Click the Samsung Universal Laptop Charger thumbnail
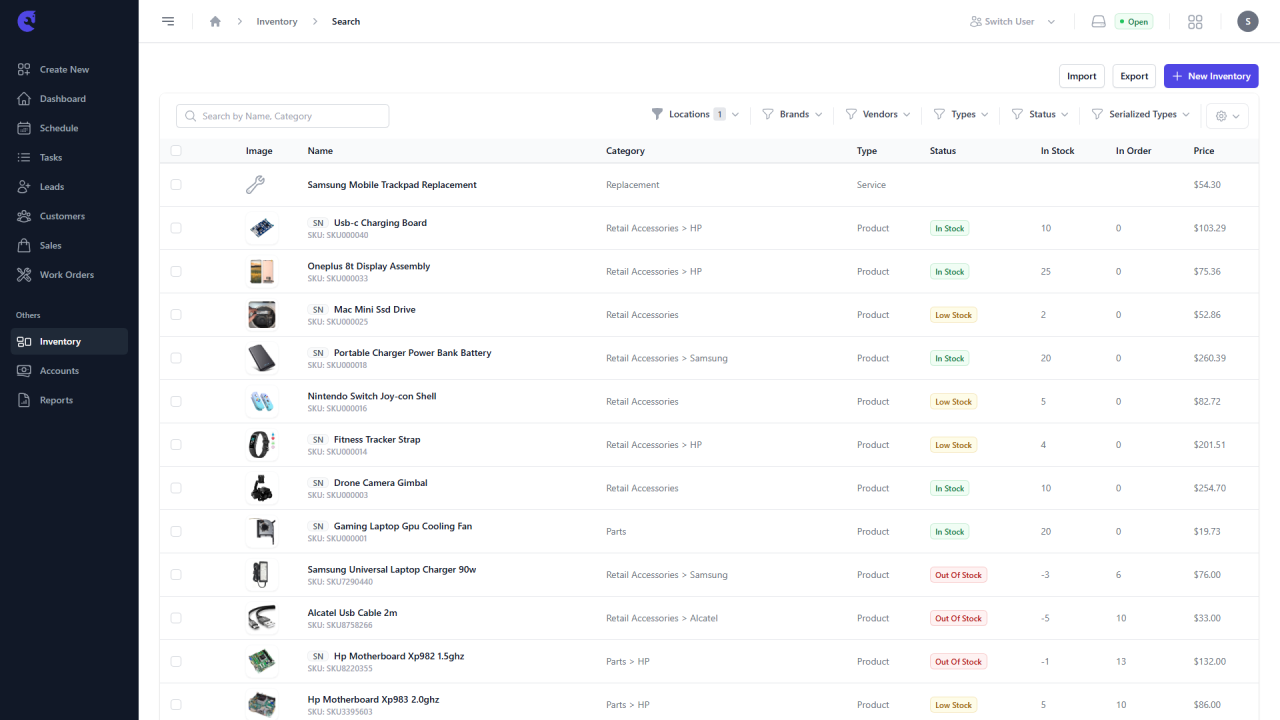The height and width of the screenshot is (720, 1280). tap(262, 575)
